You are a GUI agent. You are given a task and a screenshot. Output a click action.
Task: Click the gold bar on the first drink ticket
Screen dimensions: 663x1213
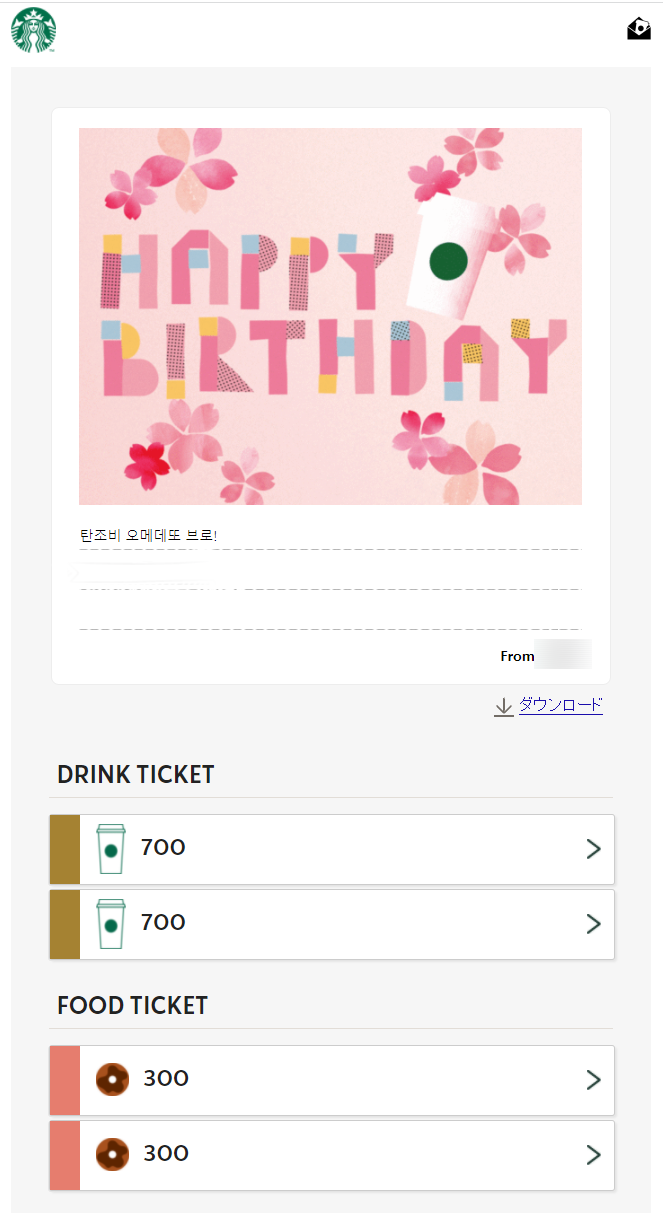(x=64, y=848)
